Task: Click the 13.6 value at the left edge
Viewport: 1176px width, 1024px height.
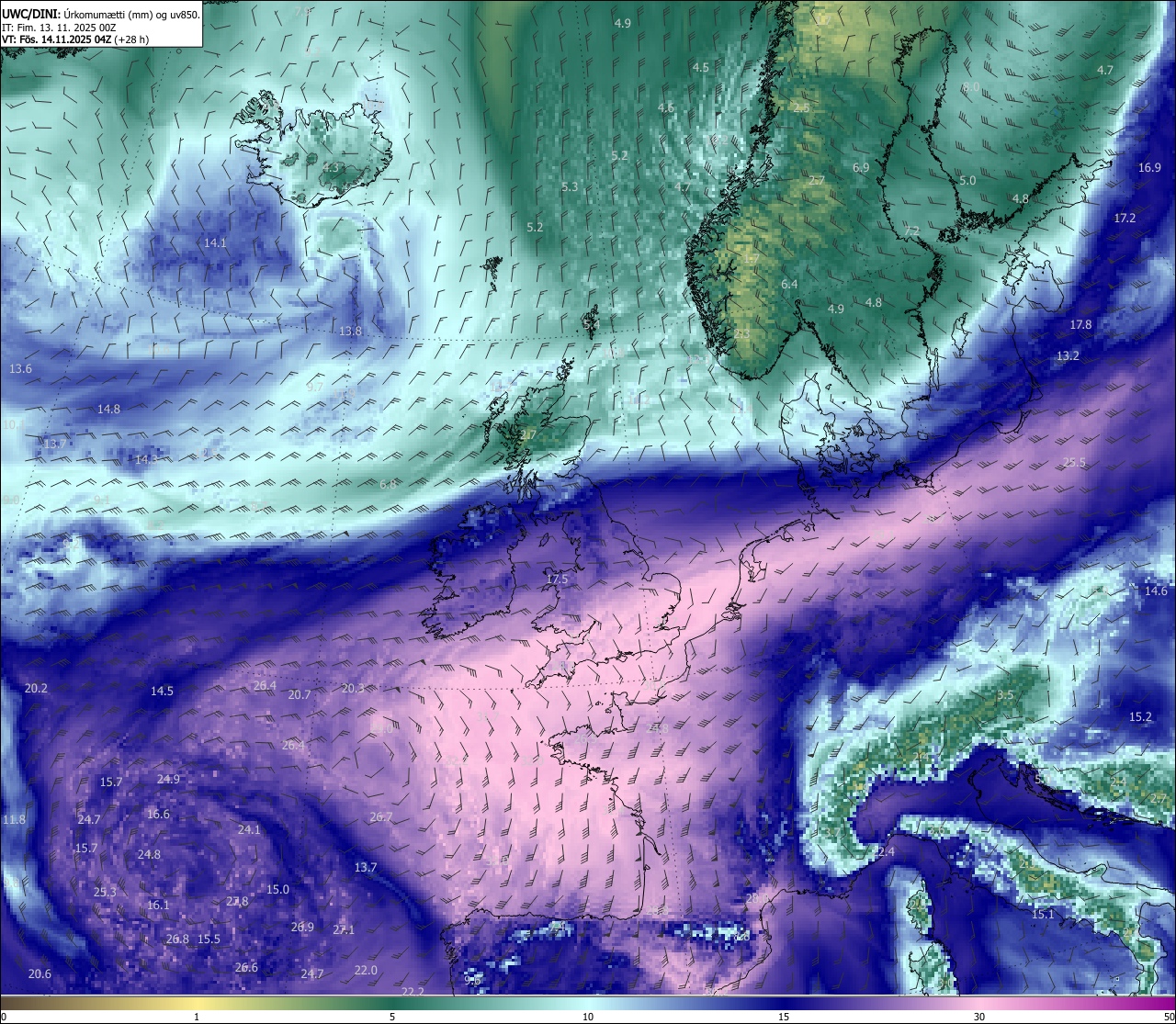Action: click(x=20, y=368)
